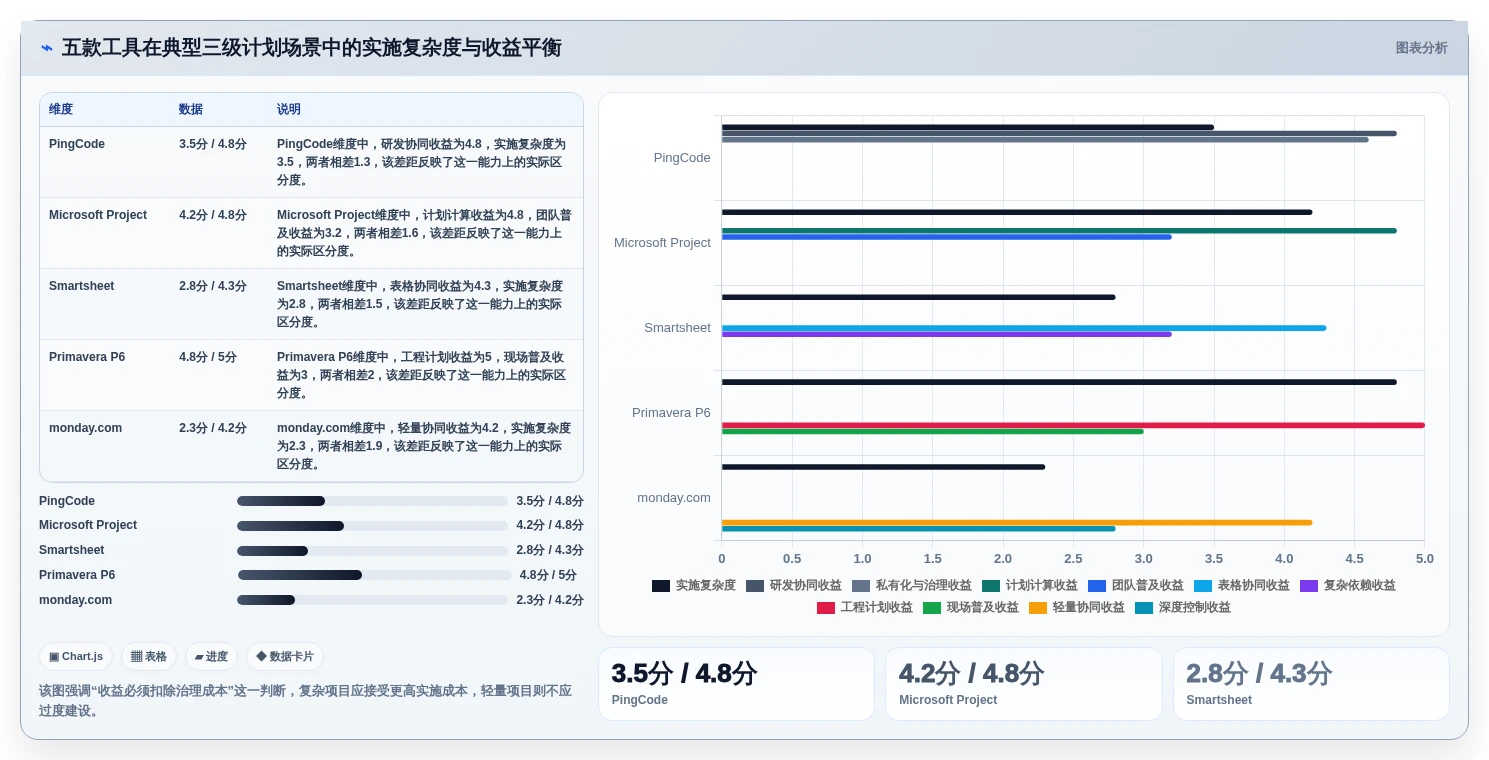Open the Smartsheet 2.8分 / 4.3分 stat card
Viewport: 1489px width, 760px height.
pos(1311,684)
